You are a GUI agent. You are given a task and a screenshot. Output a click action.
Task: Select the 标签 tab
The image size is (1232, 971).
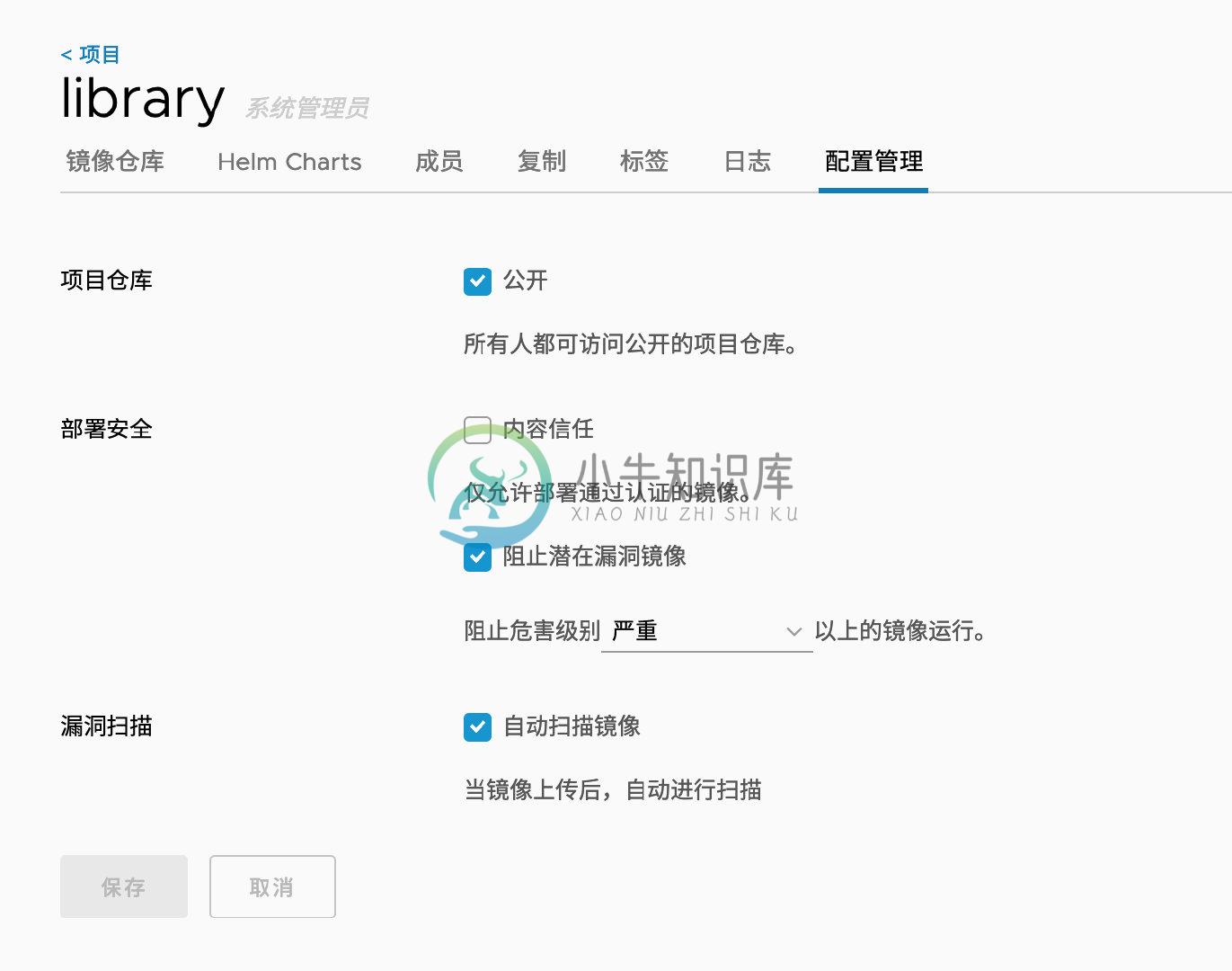coord(644,162)
